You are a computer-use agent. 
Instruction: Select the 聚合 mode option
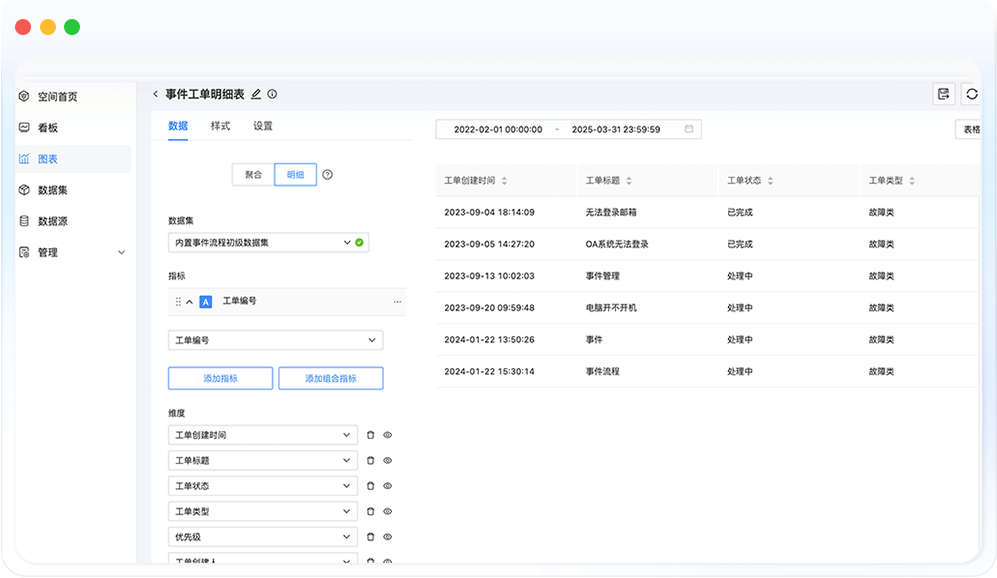click(x=253, y=174)
